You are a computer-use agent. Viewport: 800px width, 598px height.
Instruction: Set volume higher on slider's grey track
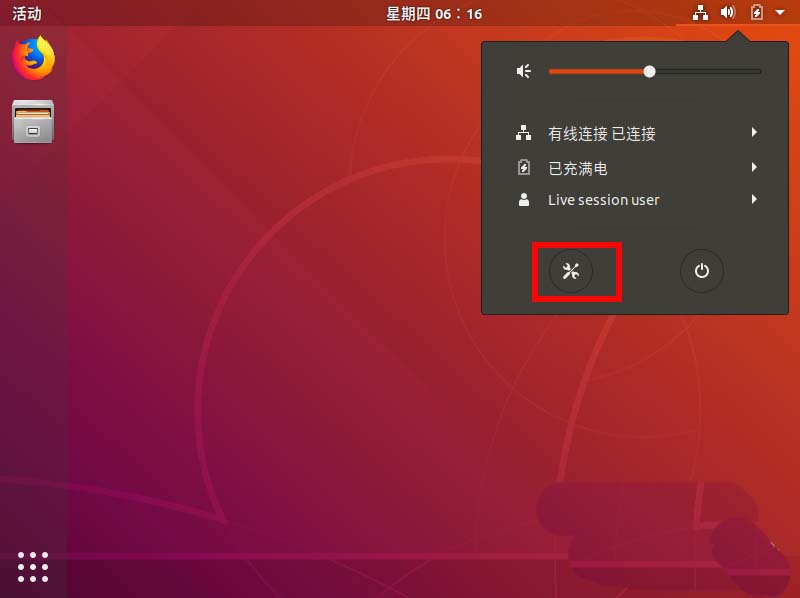(709, 71)
